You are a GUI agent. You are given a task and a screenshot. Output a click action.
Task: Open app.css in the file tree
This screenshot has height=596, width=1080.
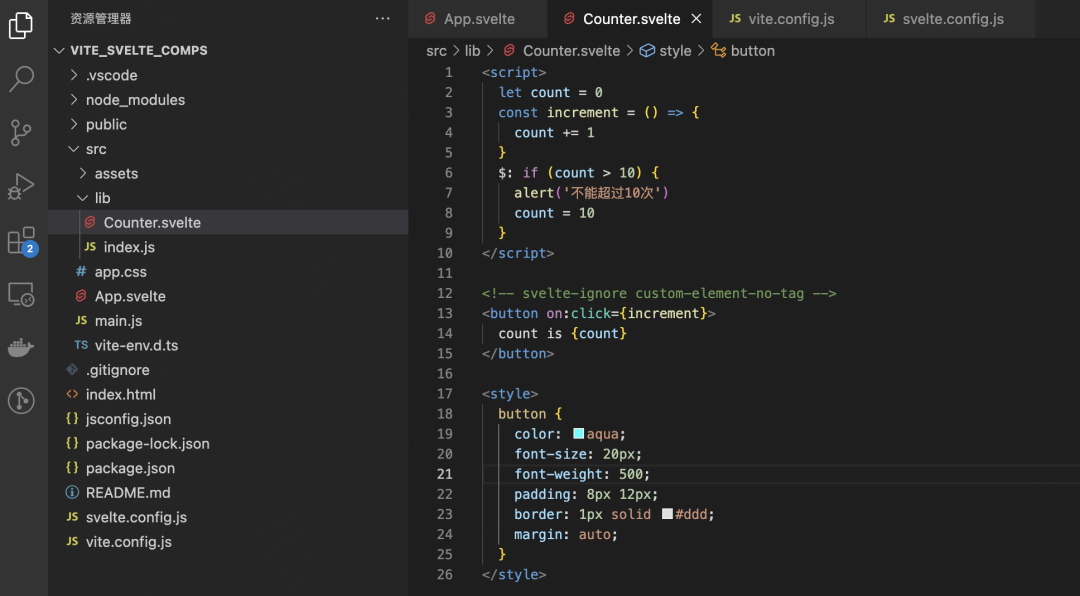tap(228, 271)
